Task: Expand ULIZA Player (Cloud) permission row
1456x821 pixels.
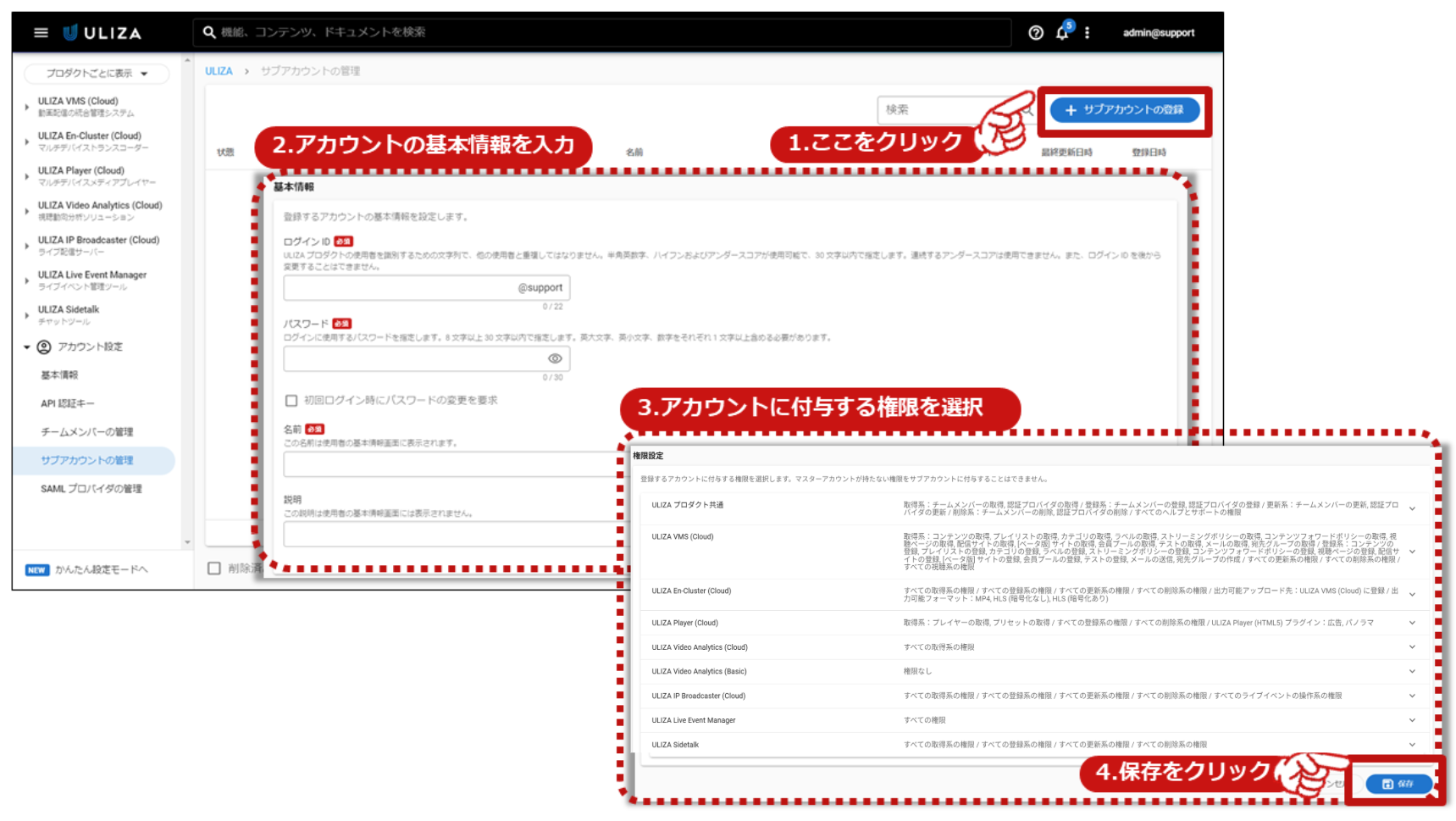Action: coord(1412,623)
